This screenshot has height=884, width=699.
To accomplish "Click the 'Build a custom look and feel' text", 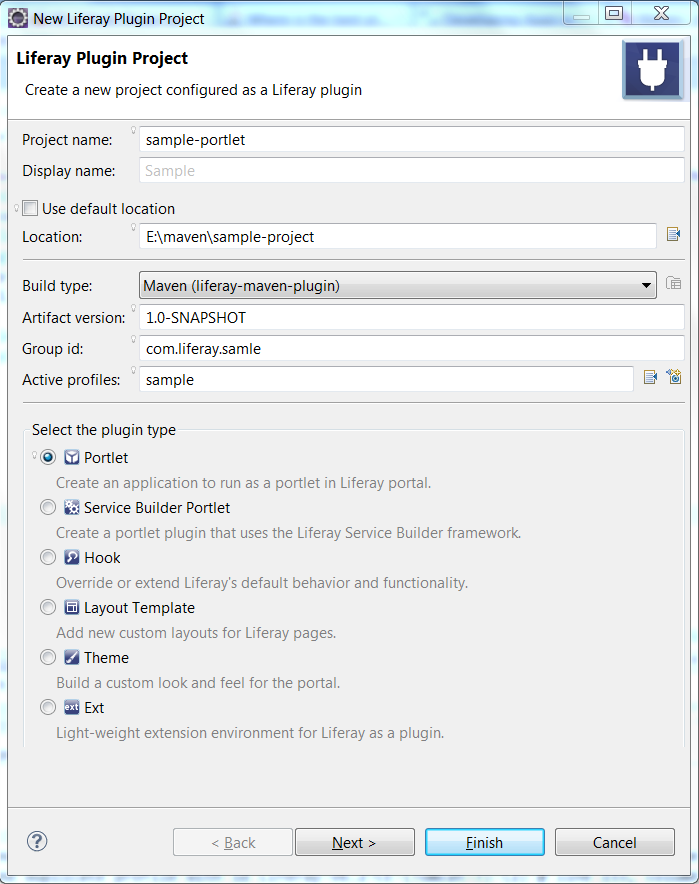I will 198,683.
